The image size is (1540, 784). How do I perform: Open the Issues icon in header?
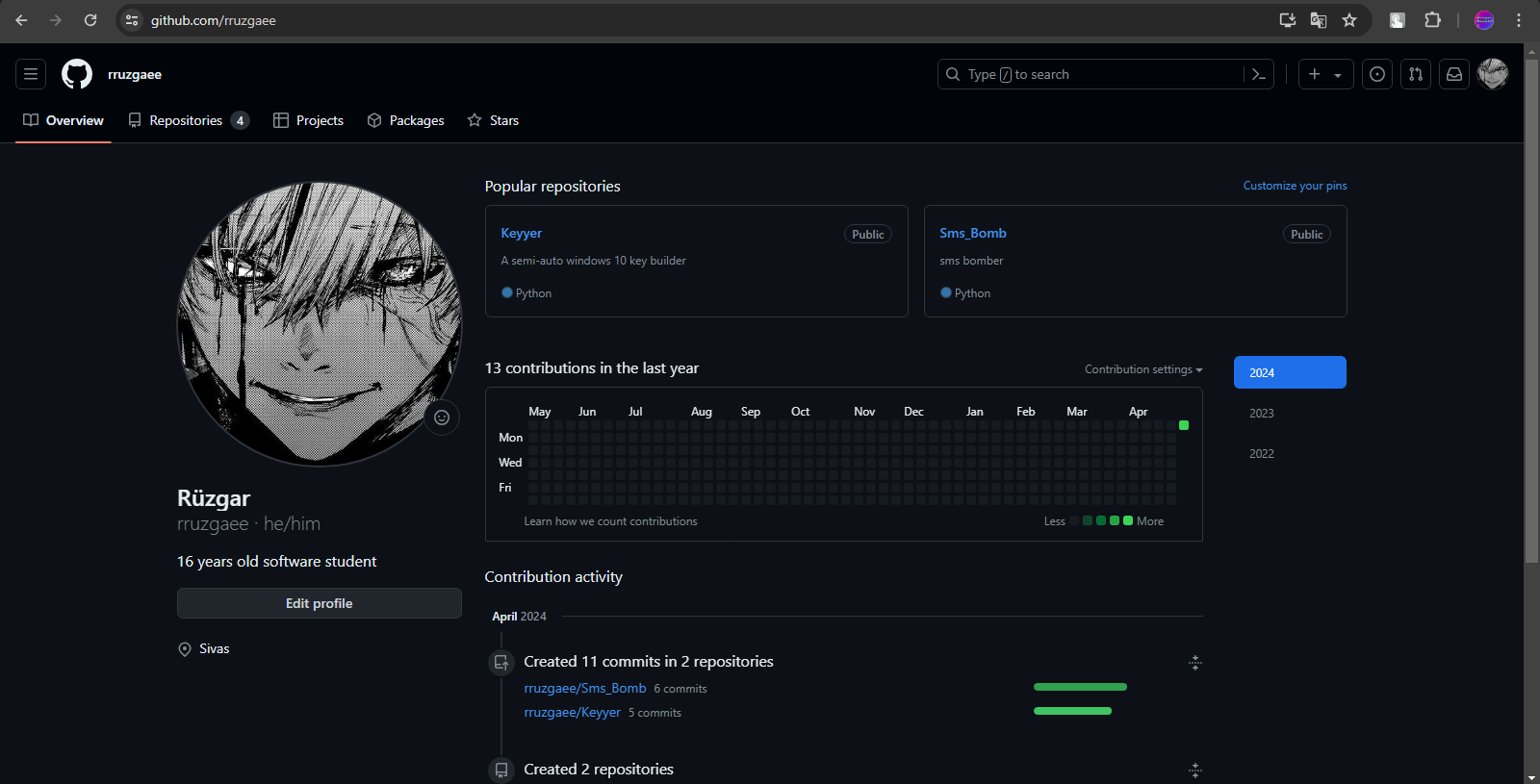1377,74
